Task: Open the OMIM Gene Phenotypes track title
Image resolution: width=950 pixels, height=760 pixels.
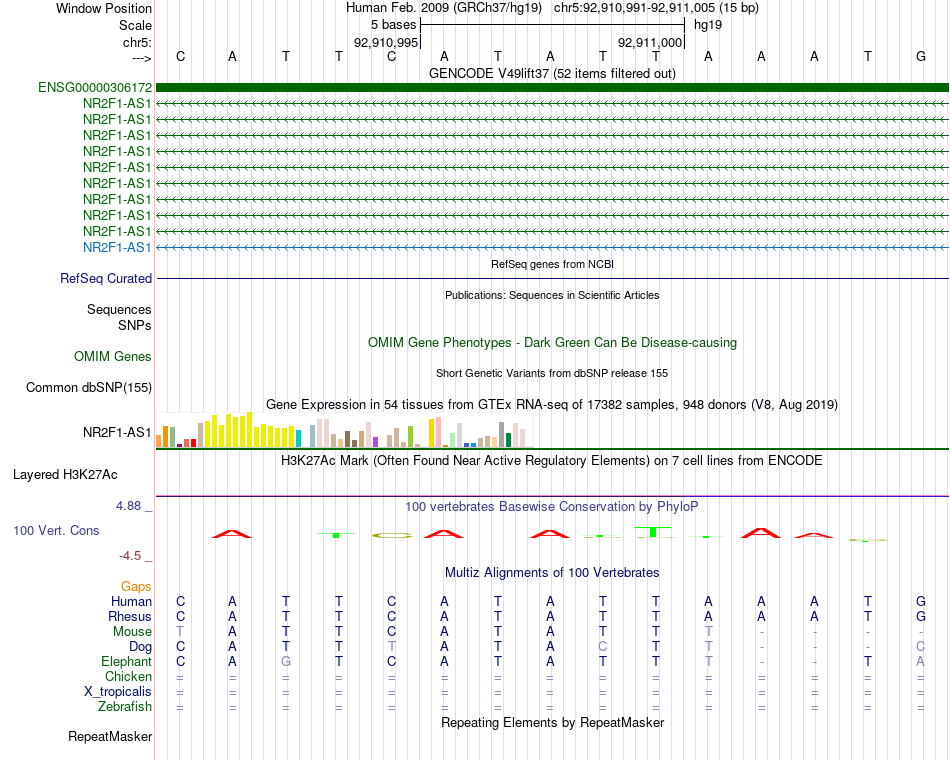Action: (x=552, y=342)
